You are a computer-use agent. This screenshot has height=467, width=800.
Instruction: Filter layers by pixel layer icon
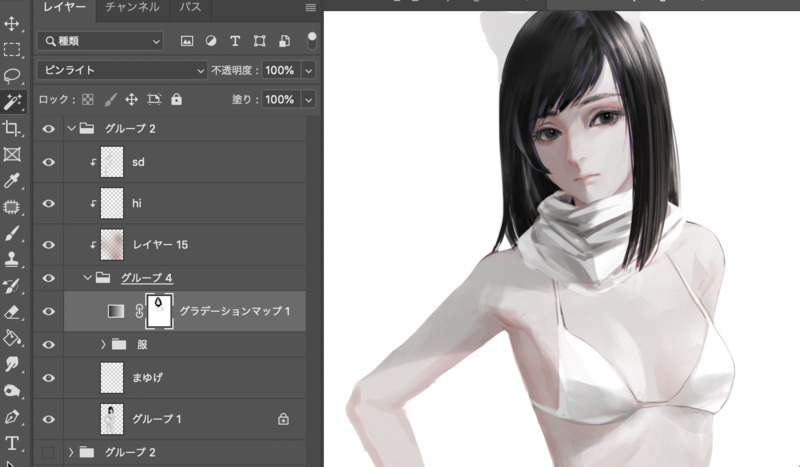pyautogui.click(x=187, y=41)
